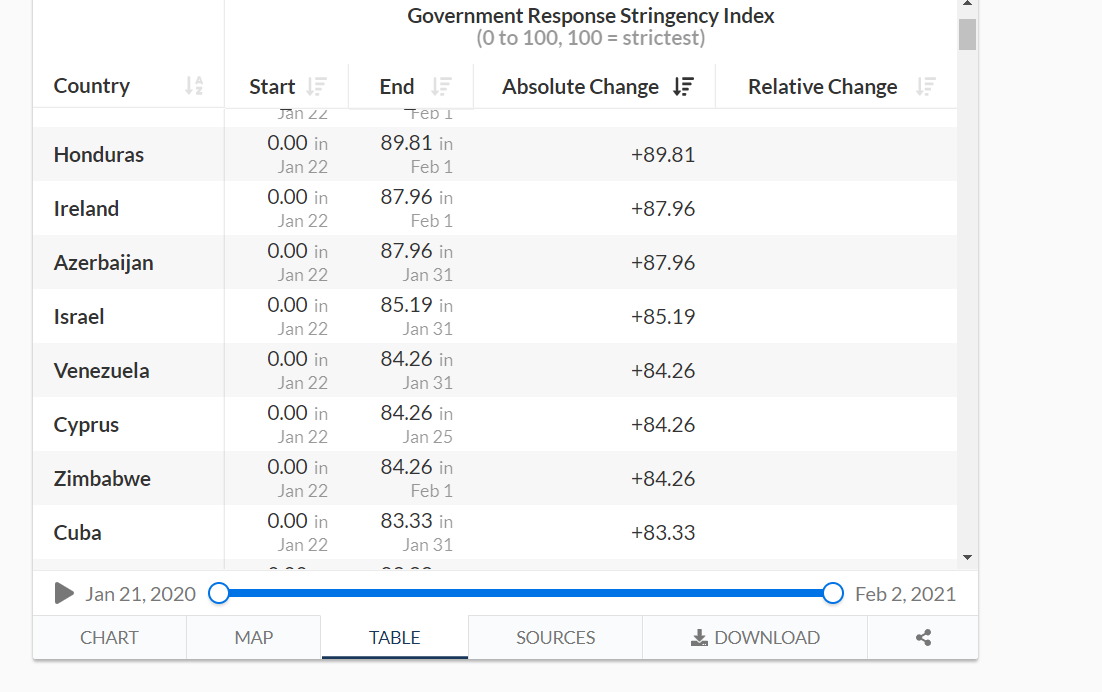Click the Relative Change sort icon

click(927, 87)
